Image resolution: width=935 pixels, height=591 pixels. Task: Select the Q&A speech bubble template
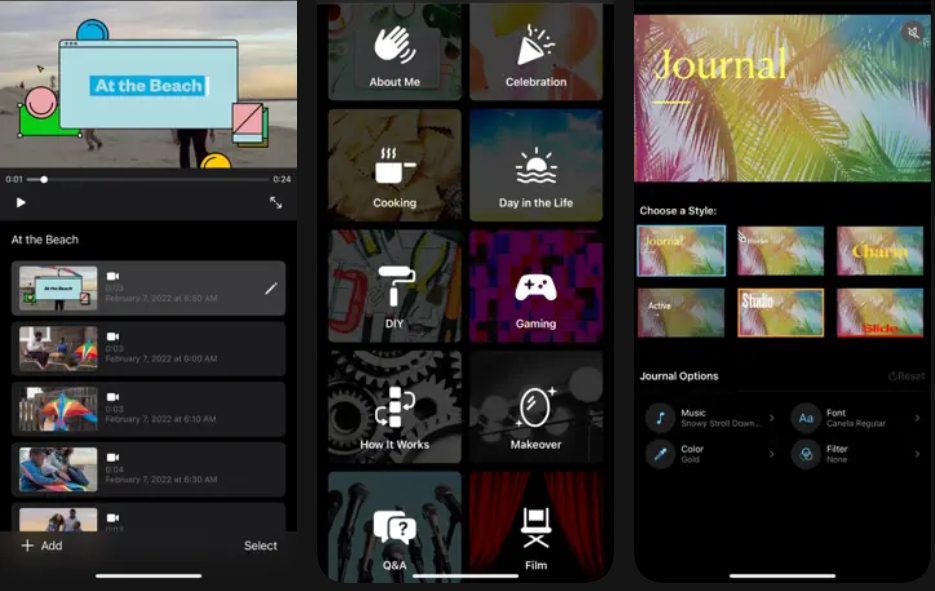click(394, 527)
